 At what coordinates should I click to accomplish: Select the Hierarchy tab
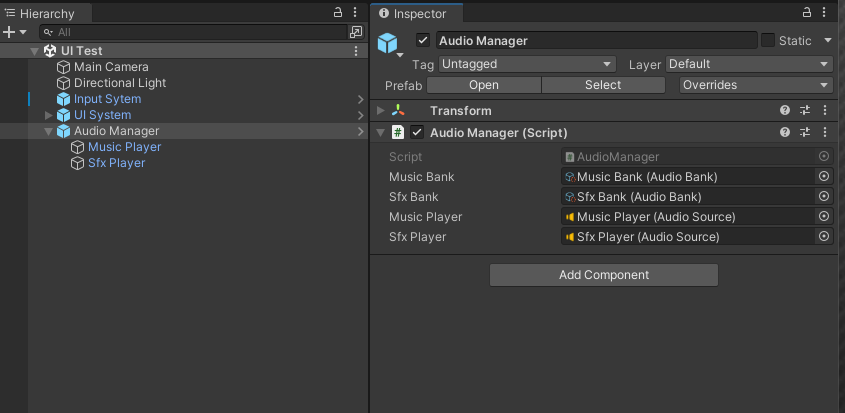pyautogui.click(x=45, y=14)
